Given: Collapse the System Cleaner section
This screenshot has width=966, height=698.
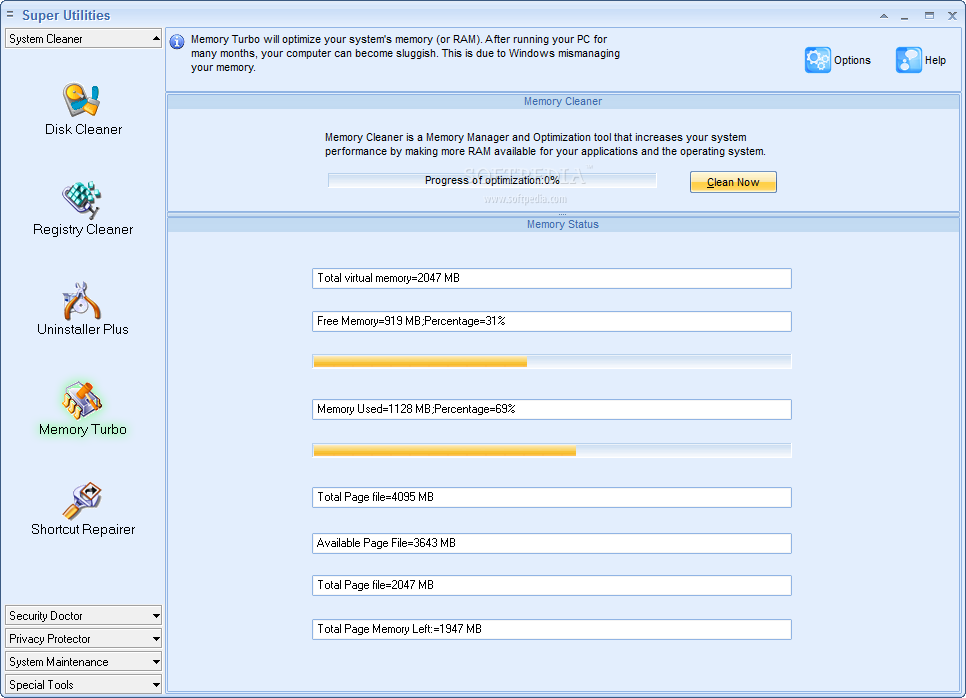Looking at the screenshot, I should click(x=83, y=38).
